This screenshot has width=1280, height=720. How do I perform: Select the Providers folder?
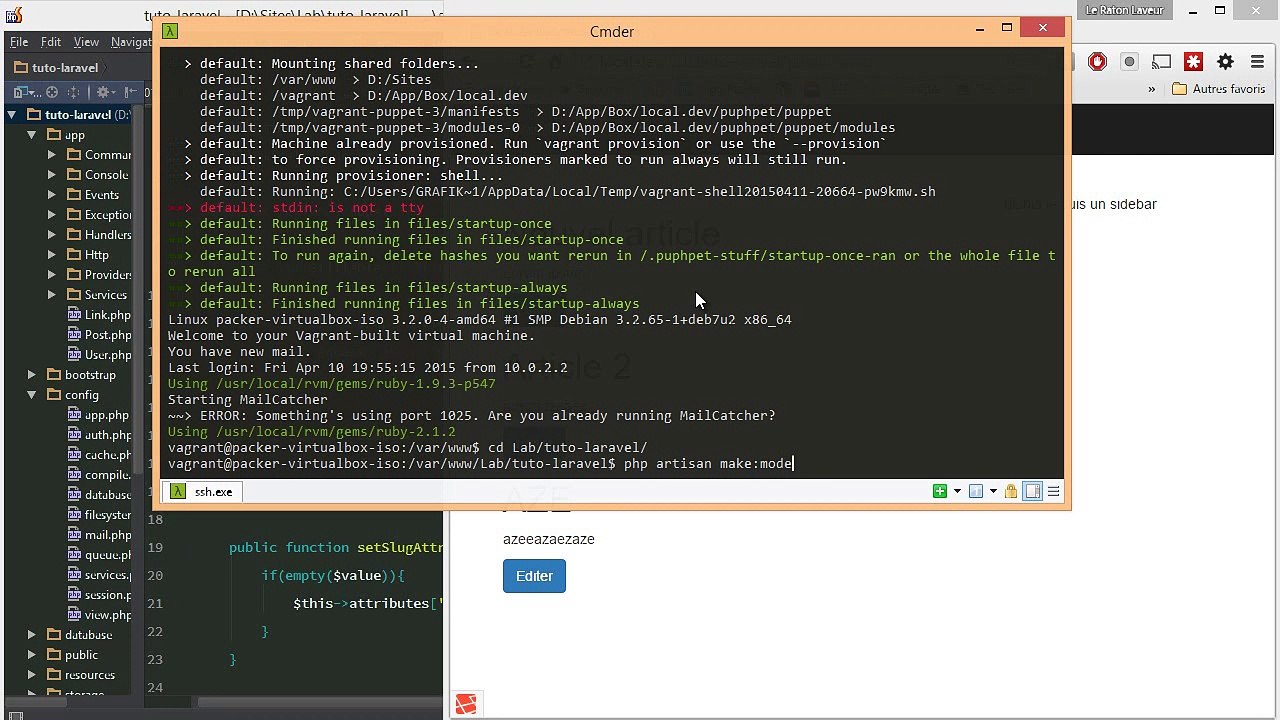99,275
